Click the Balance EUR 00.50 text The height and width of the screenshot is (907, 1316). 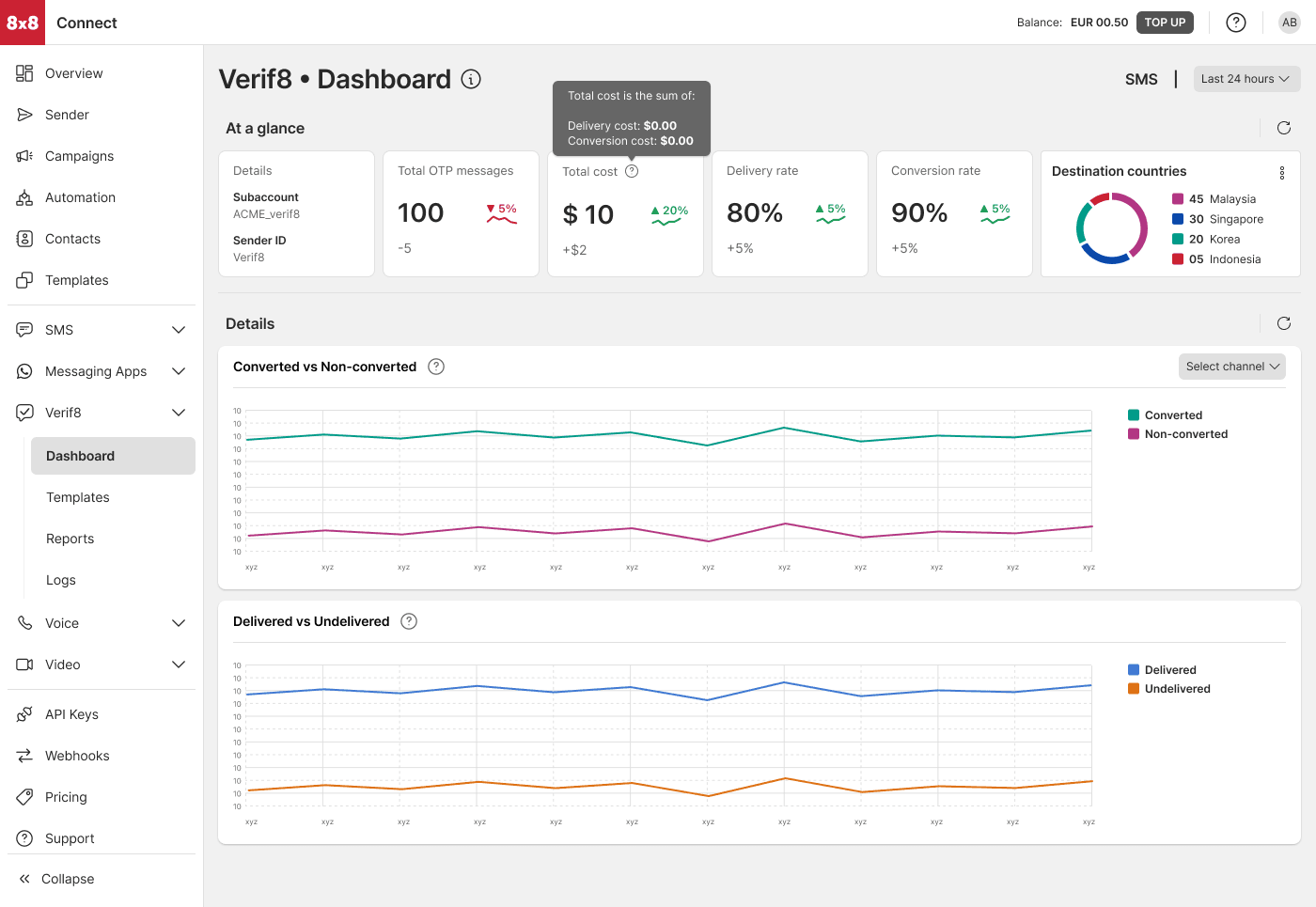(1072, 23)
